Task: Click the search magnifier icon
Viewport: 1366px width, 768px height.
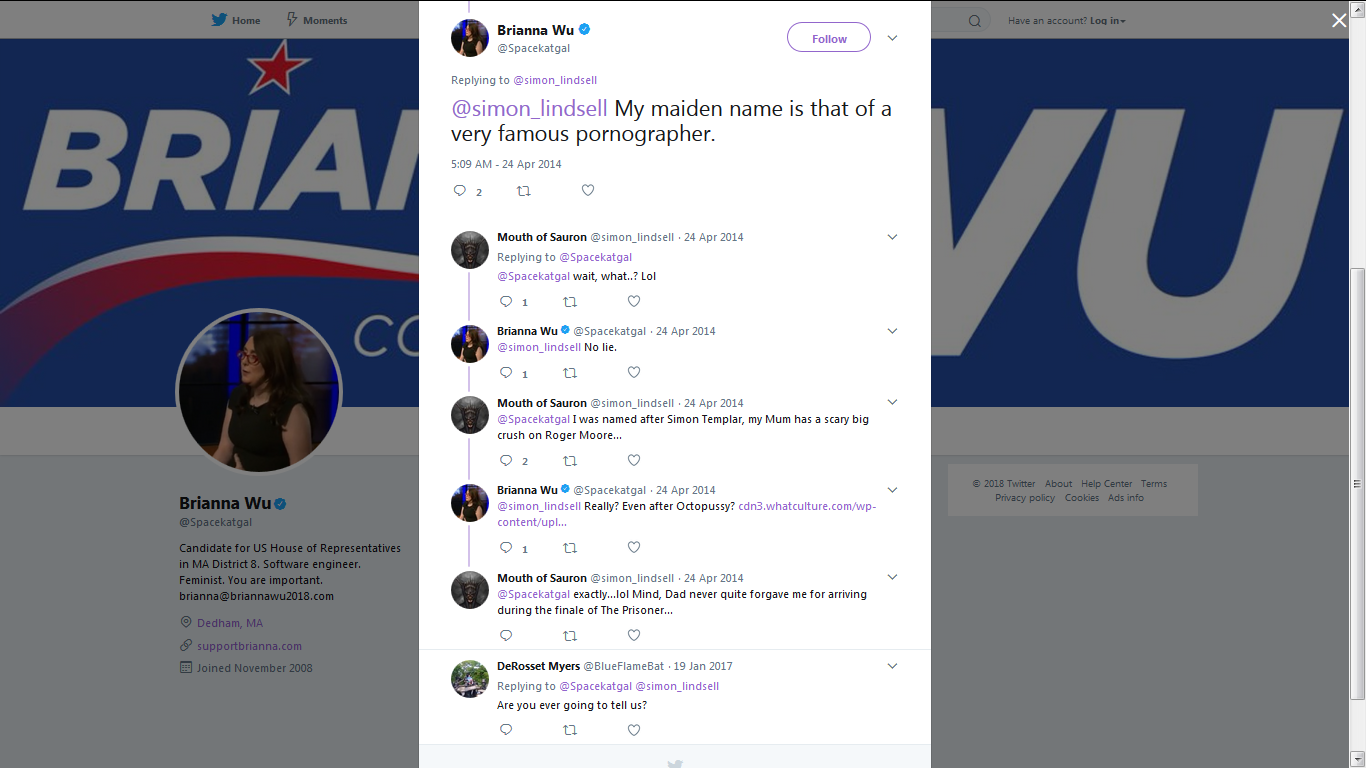Action: tap(975, 20)
